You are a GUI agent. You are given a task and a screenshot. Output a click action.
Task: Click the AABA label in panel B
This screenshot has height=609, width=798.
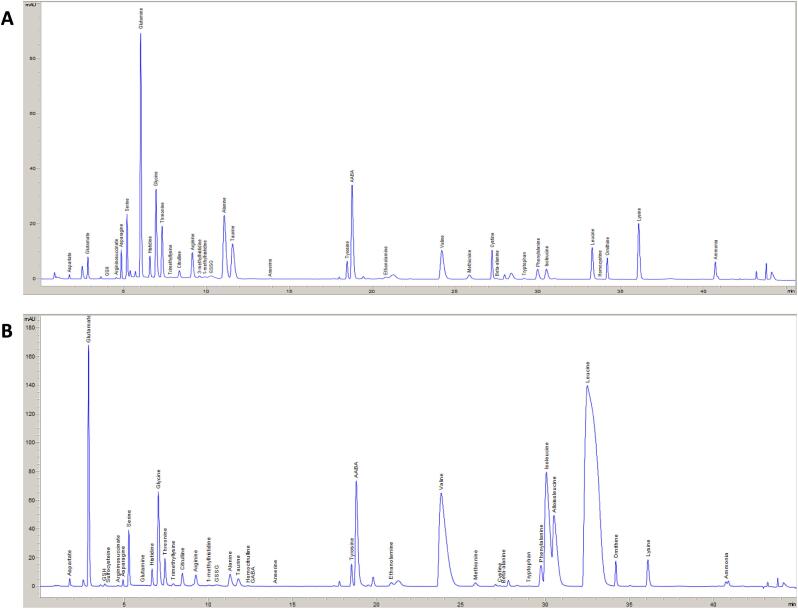click(356, 470)
